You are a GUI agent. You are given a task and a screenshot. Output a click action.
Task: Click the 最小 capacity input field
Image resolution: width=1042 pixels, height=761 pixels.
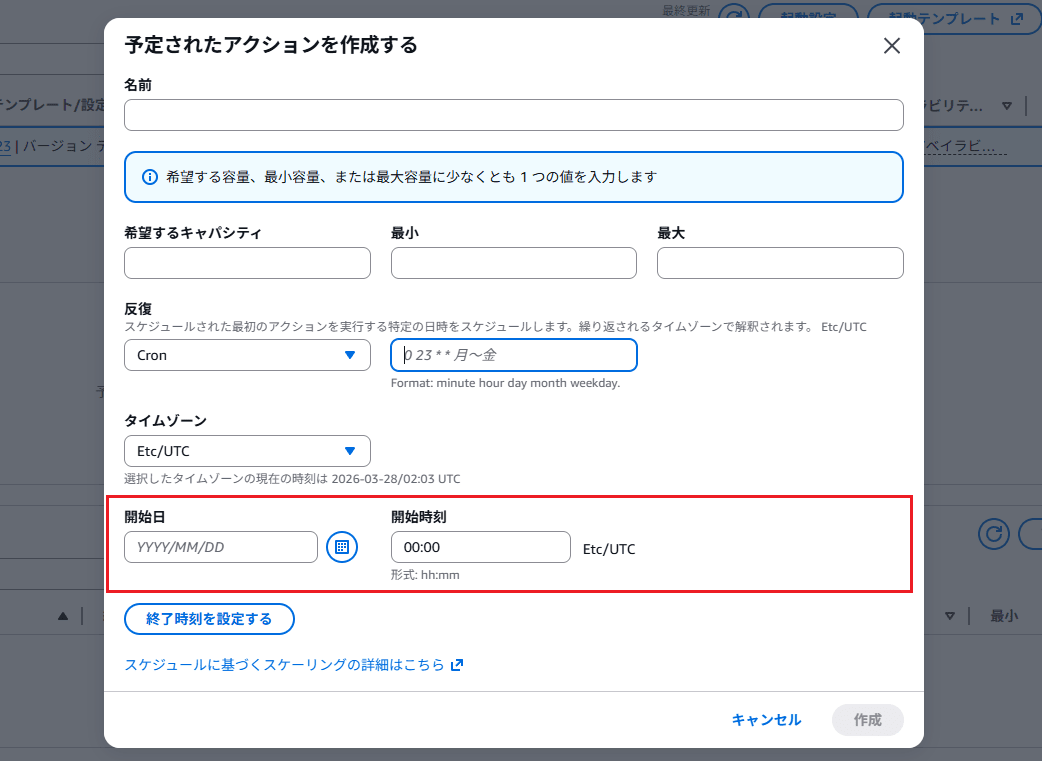click(514, 263)
